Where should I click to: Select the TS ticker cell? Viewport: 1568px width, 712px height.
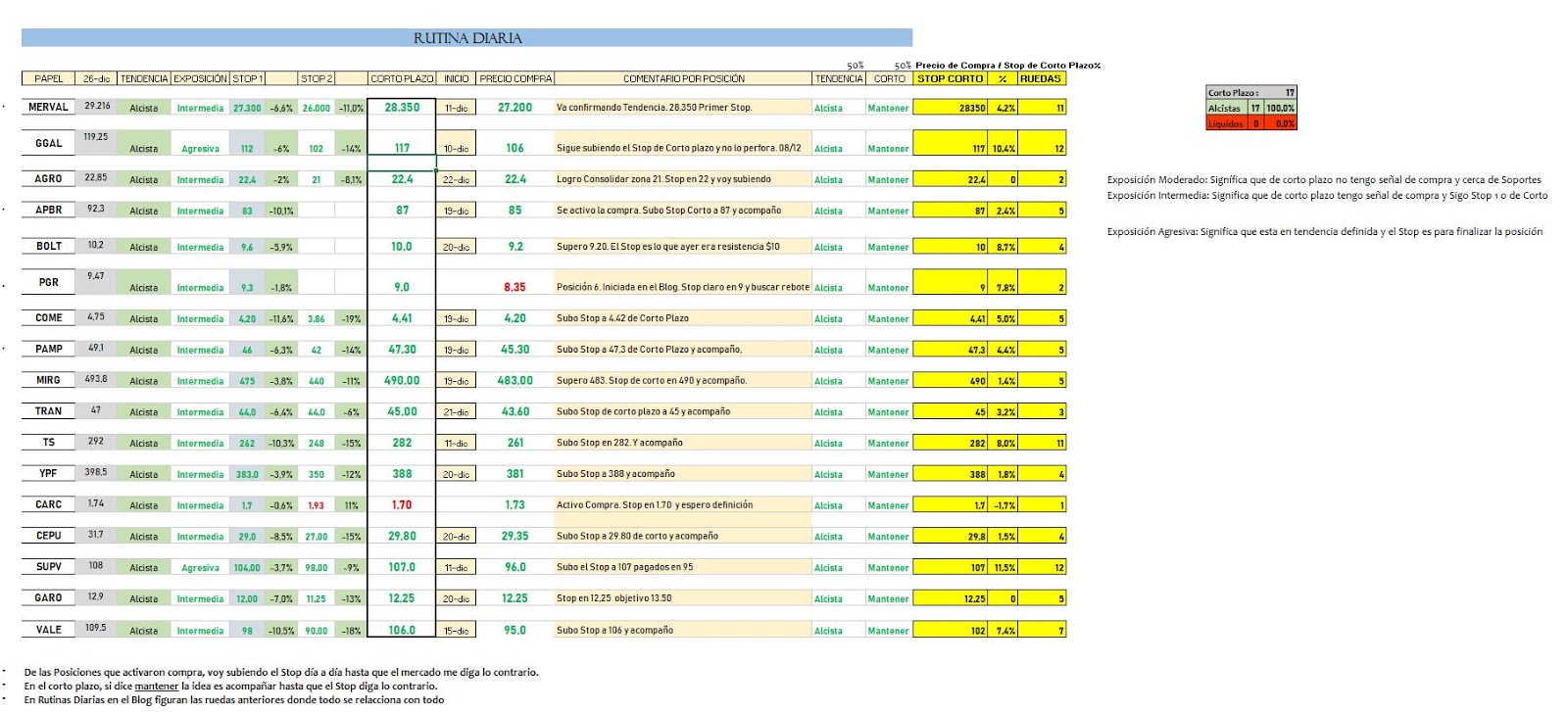pyautogui.click(x=48, y=443)
